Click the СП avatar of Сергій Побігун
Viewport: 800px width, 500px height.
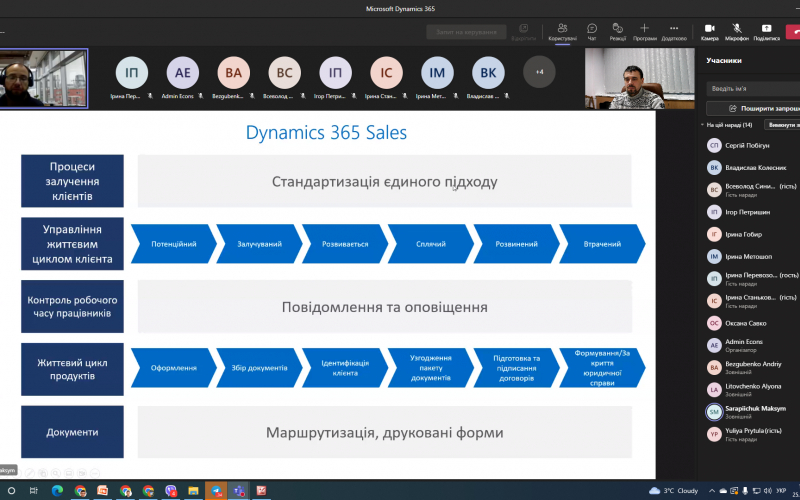[x=714, y=145]
